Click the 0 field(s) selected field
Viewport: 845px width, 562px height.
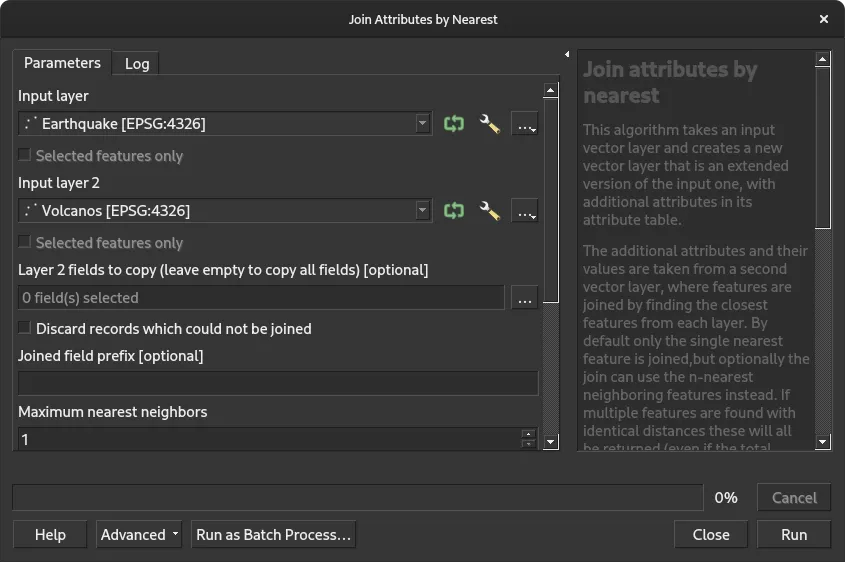[x=261, y=298]
